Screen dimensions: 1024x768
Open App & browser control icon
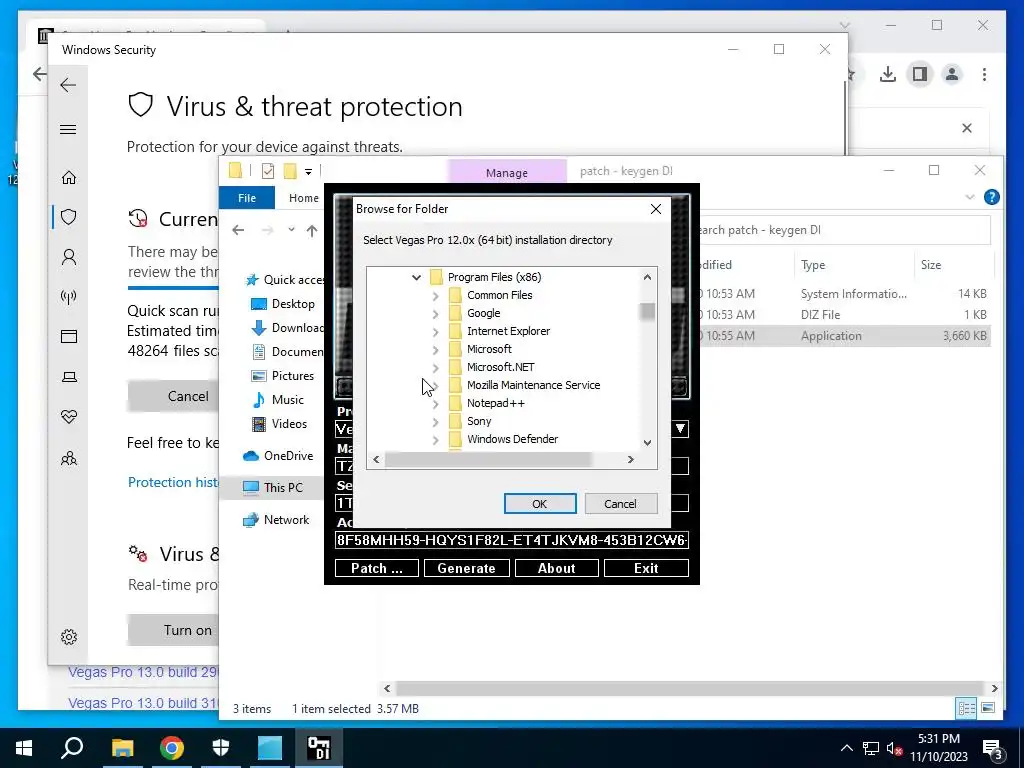69,336
